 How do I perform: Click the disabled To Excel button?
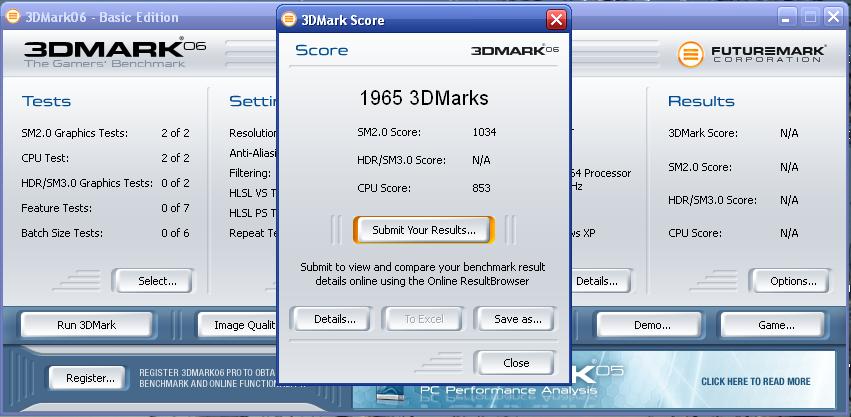(423, 319)
